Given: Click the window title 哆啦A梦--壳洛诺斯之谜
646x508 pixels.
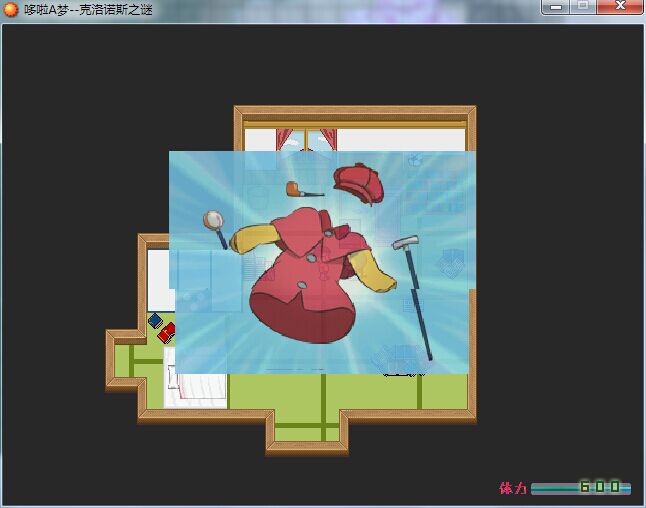Looking at the screenshot, I should point(88,9).
